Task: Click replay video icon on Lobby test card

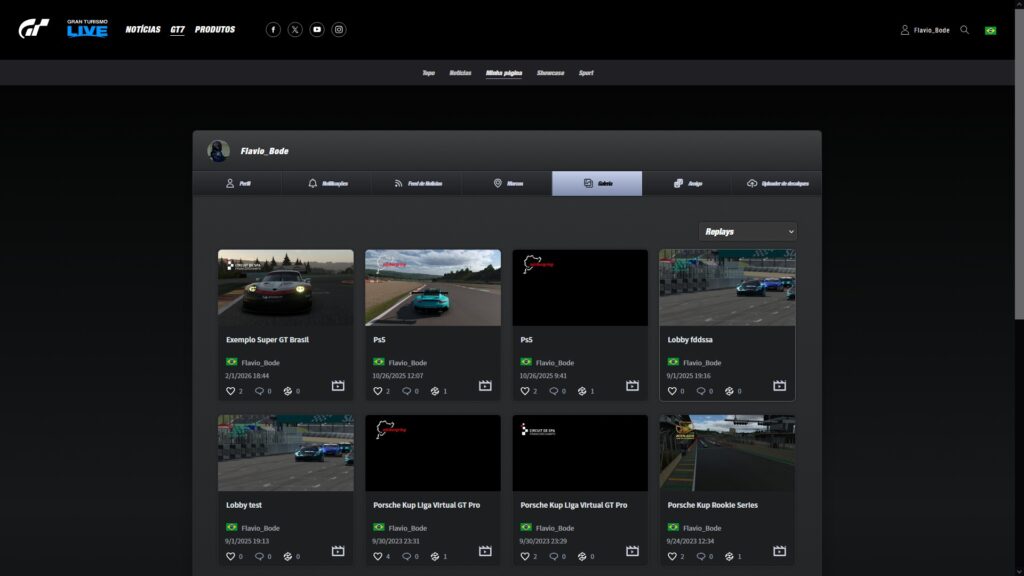Action: pyautogui.click(x=338, y=551)
